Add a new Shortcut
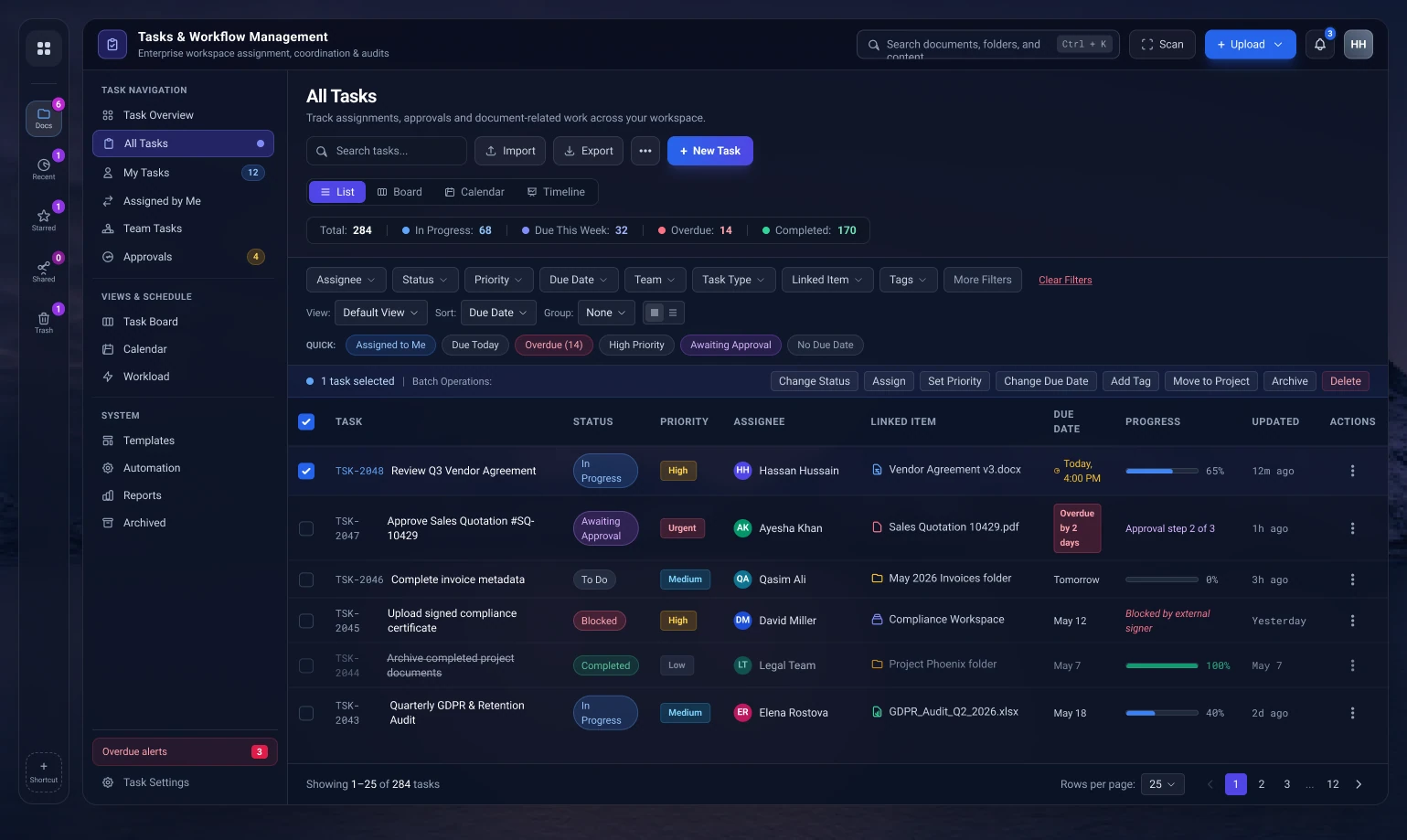Image resolution: width=1407 pixels, height=840 pixels. point(44,772)
